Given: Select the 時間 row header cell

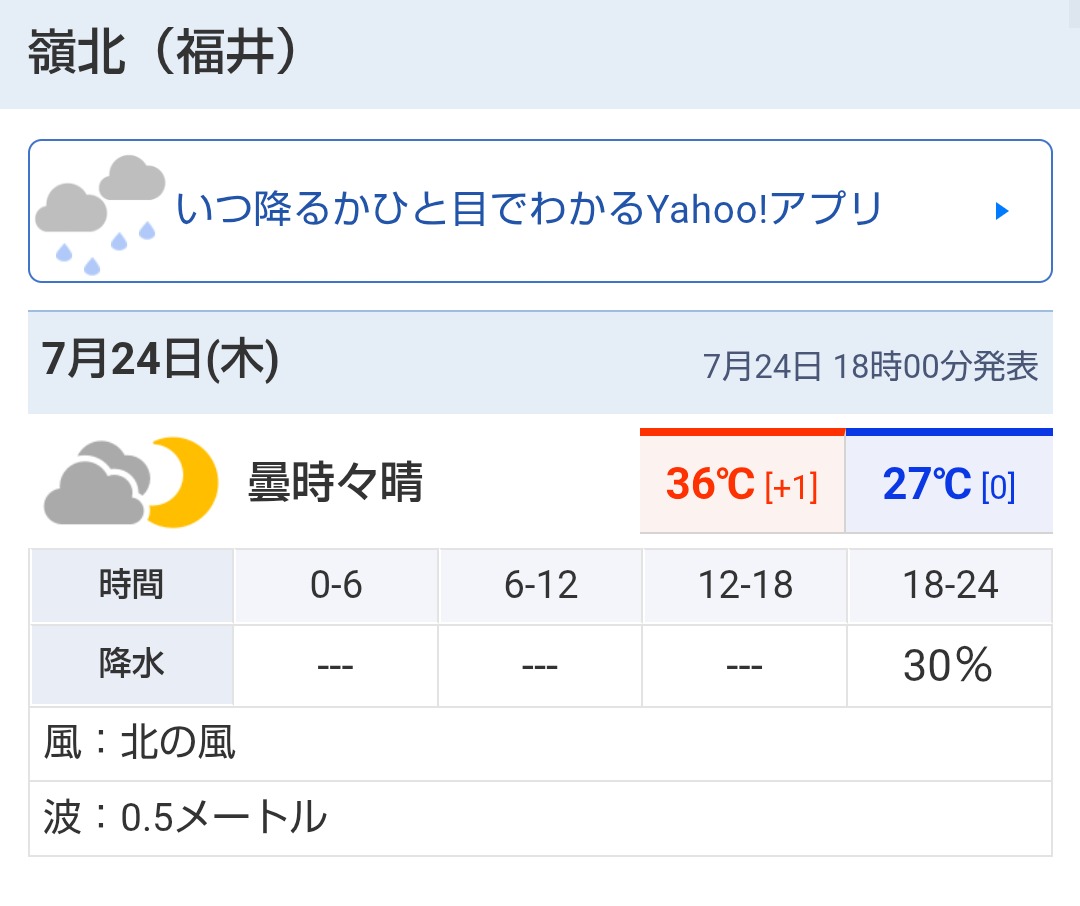Looking at the screenshot, I should point(132,586).
